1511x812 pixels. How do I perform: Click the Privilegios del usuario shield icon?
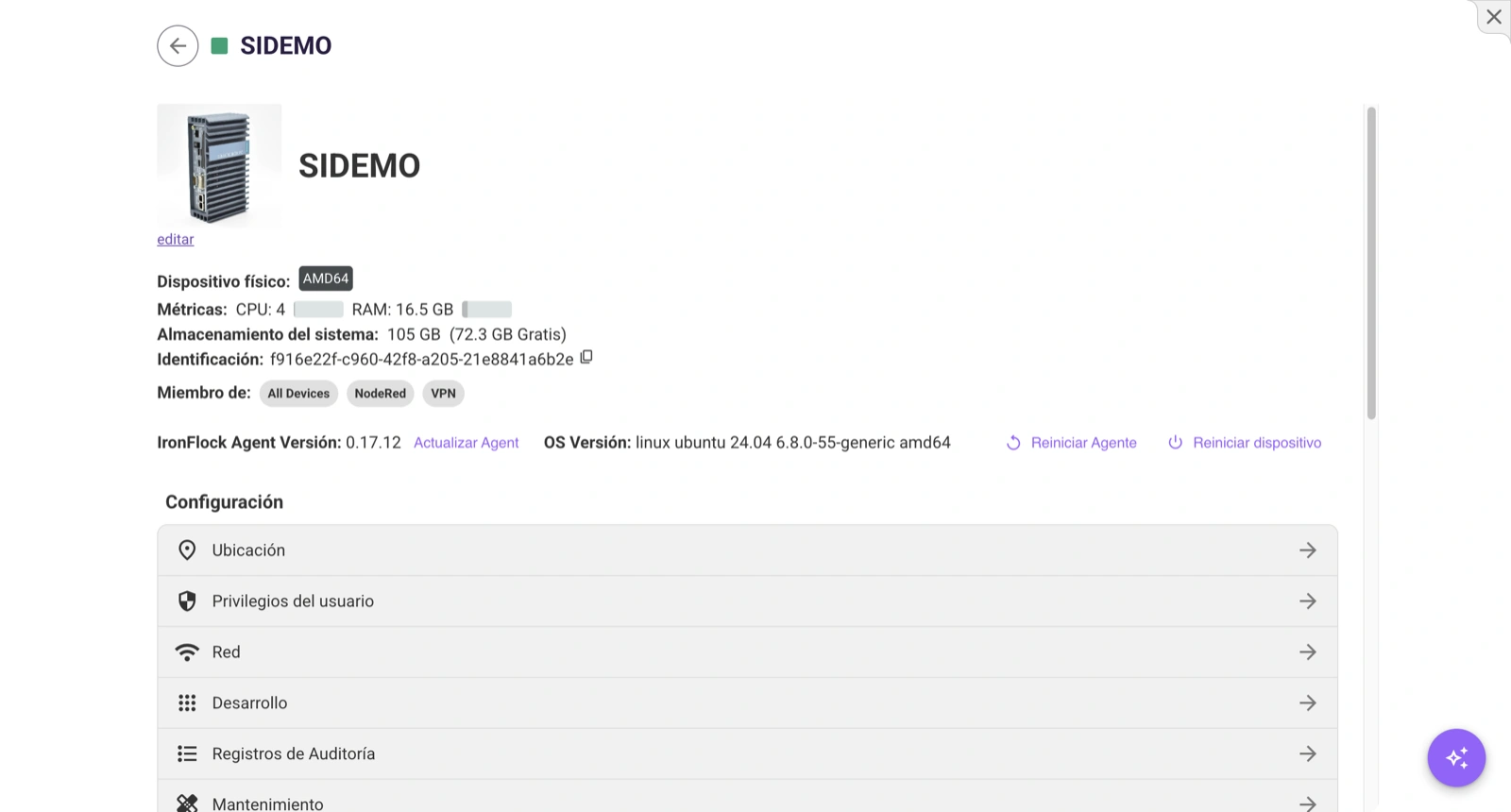tap(187, 601)
